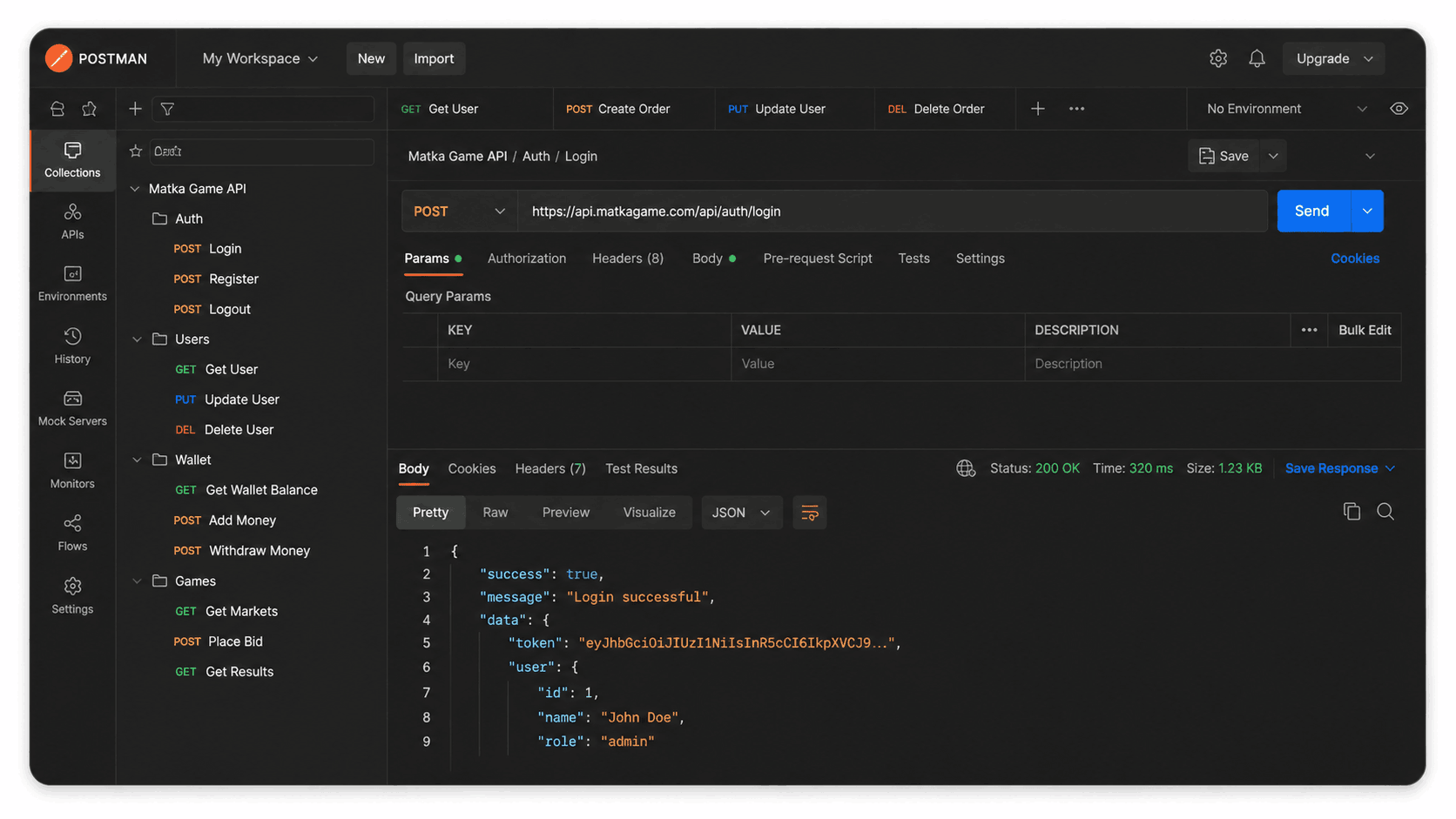Open the JSON format dropdown

point(741,513)
